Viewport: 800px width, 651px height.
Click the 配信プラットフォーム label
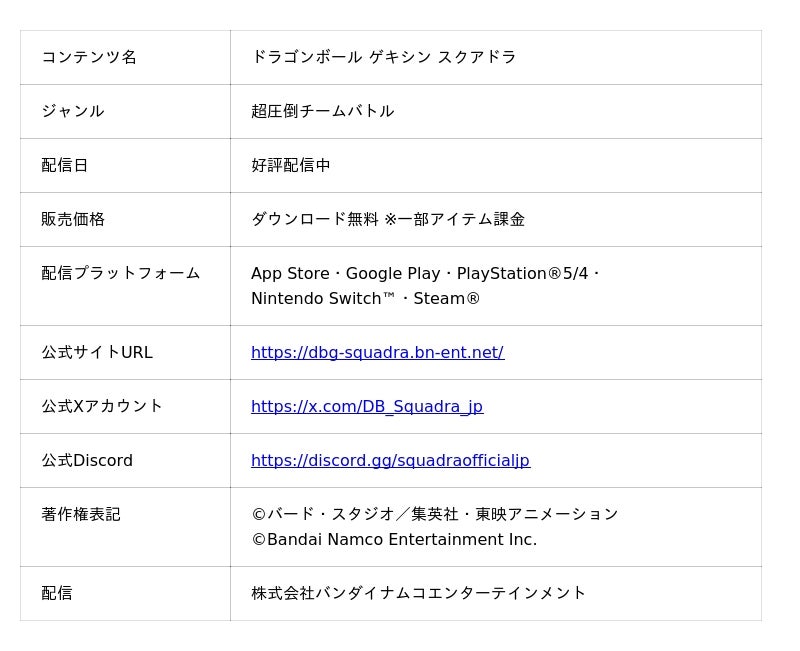click(120, 273)
